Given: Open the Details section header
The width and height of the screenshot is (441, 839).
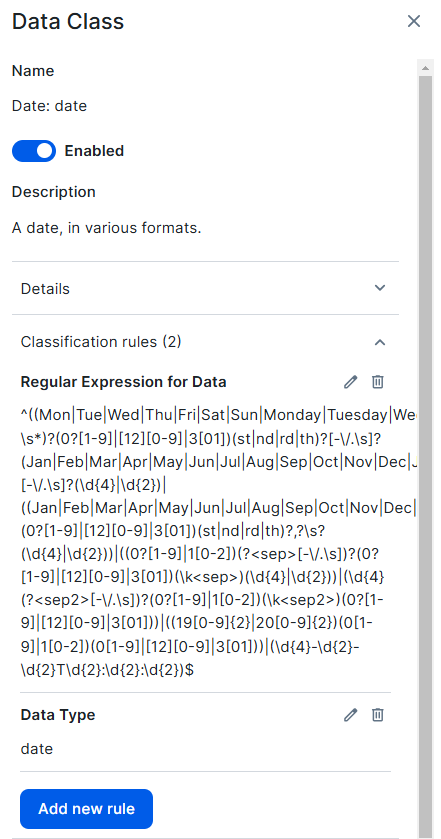Looking at the screenshot, I should coord(206,288).
